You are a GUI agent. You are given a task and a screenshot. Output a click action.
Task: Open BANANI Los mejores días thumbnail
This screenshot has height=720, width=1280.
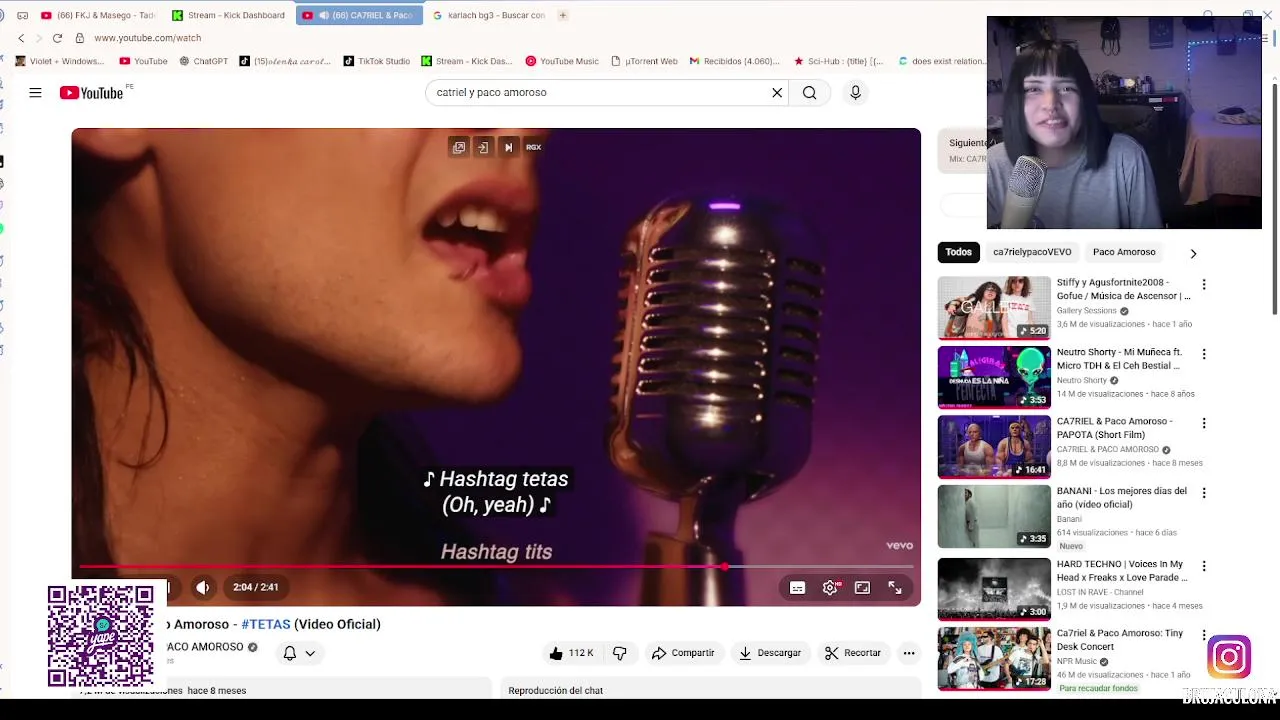tap(994, 517)
